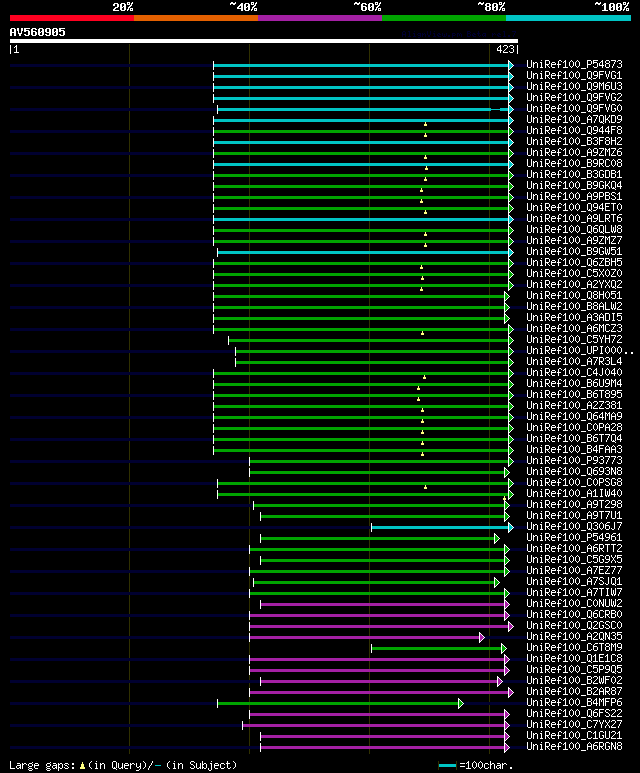Click the arrowhead end of UniRef100_B4MFP6 bar
This screenshot has height=773, width=640.
[461, 703]
